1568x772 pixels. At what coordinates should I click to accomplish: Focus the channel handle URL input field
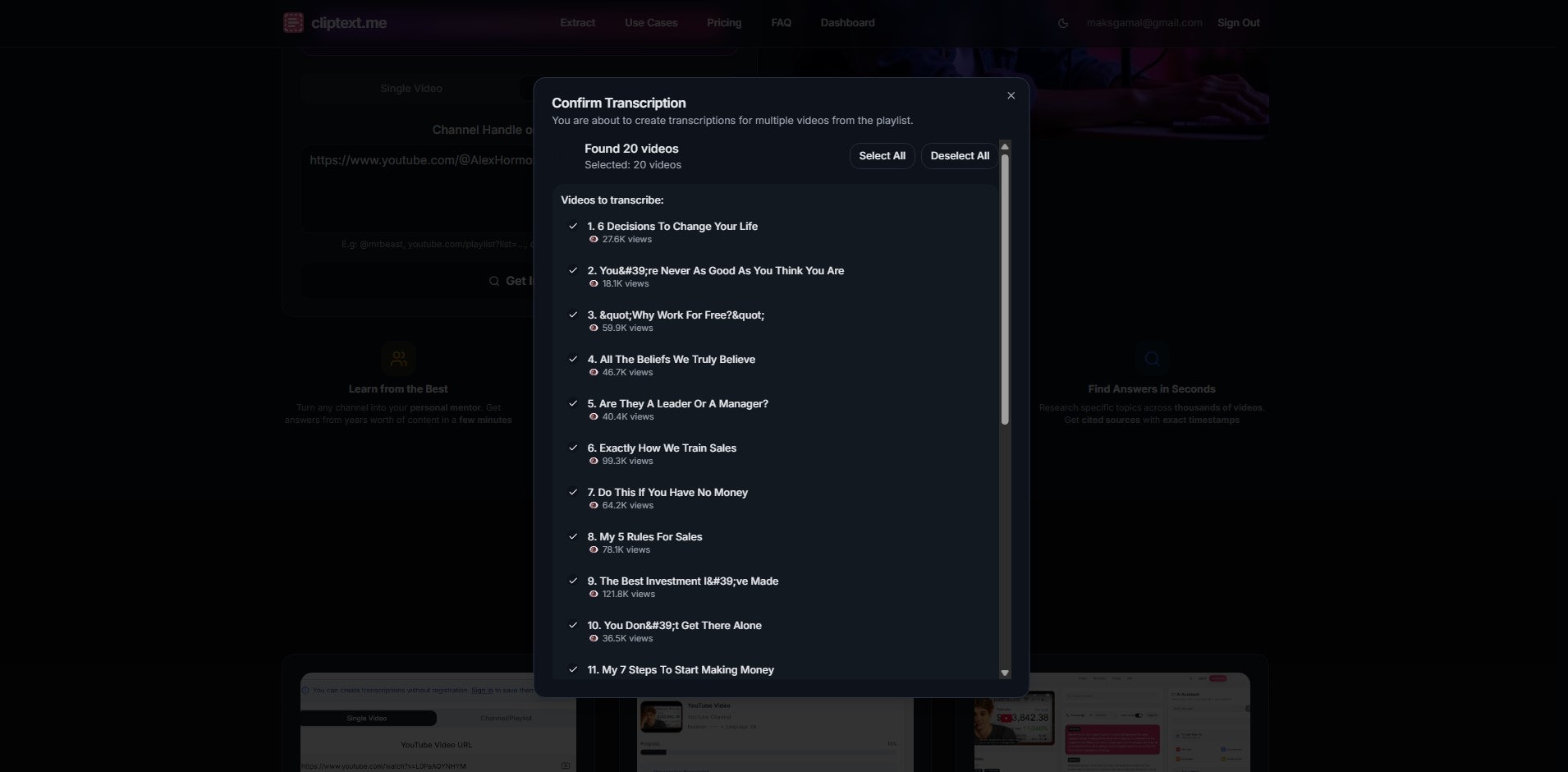coord(419,189)
